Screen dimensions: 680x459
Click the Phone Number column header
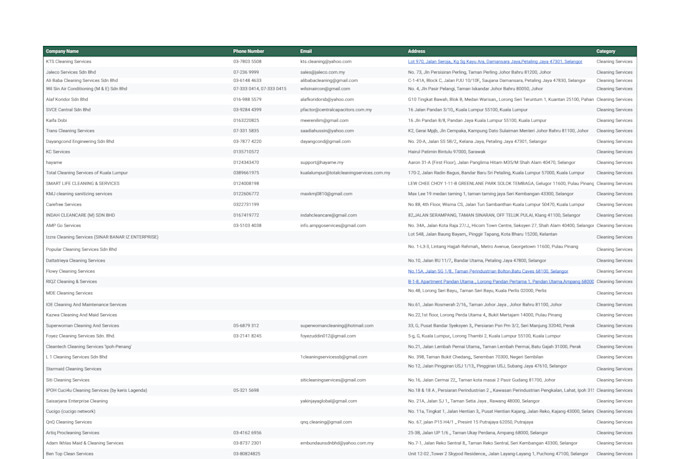click(248, 51)
